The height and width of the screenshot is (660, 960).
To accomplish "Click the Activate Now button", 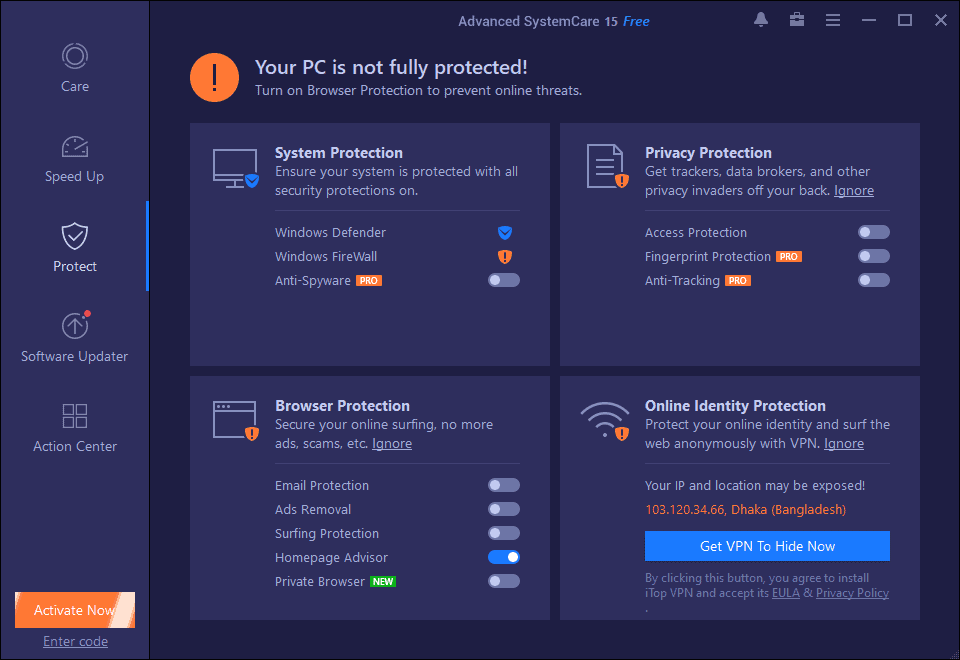I will pyautogui.click(x=75, y=610).
